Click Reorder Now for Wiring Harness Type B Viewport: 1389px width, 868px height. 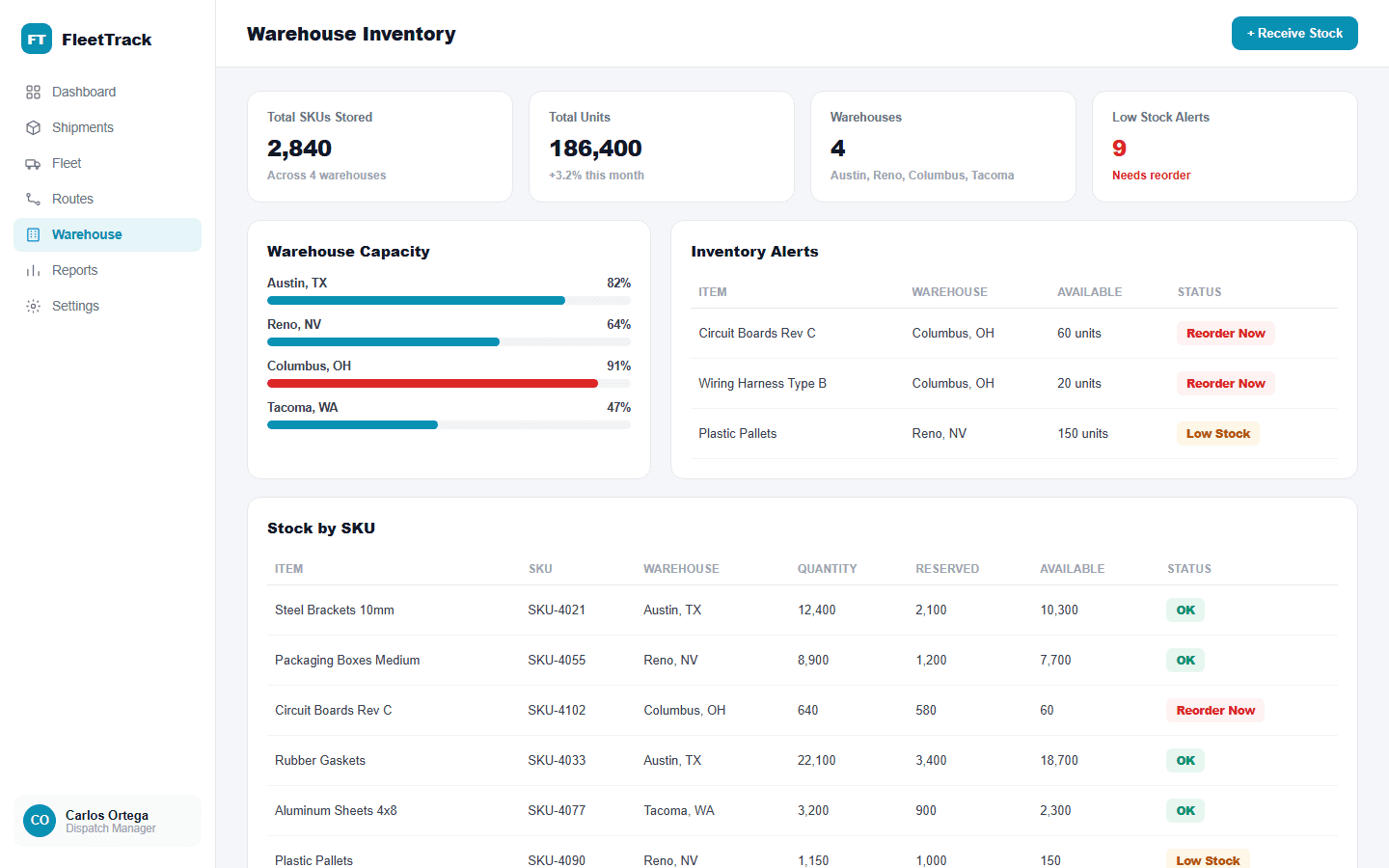point(1225,383)
